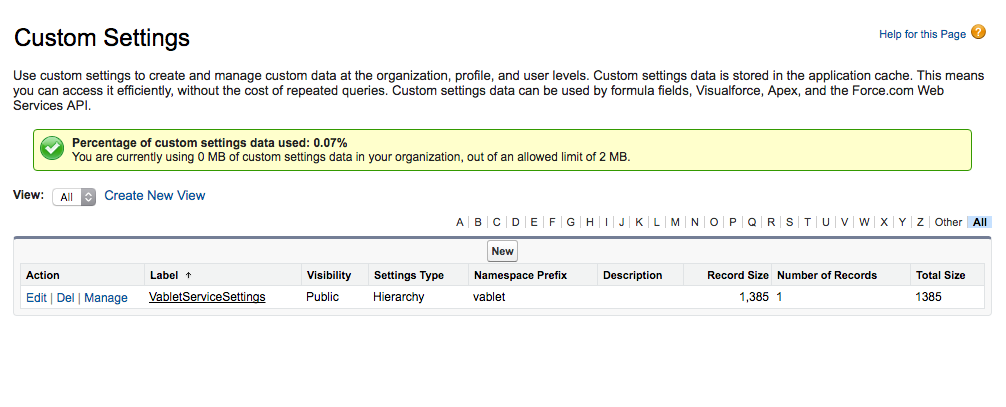
Task: Filter the list by letter T
Action: click(x=808, y=222)
